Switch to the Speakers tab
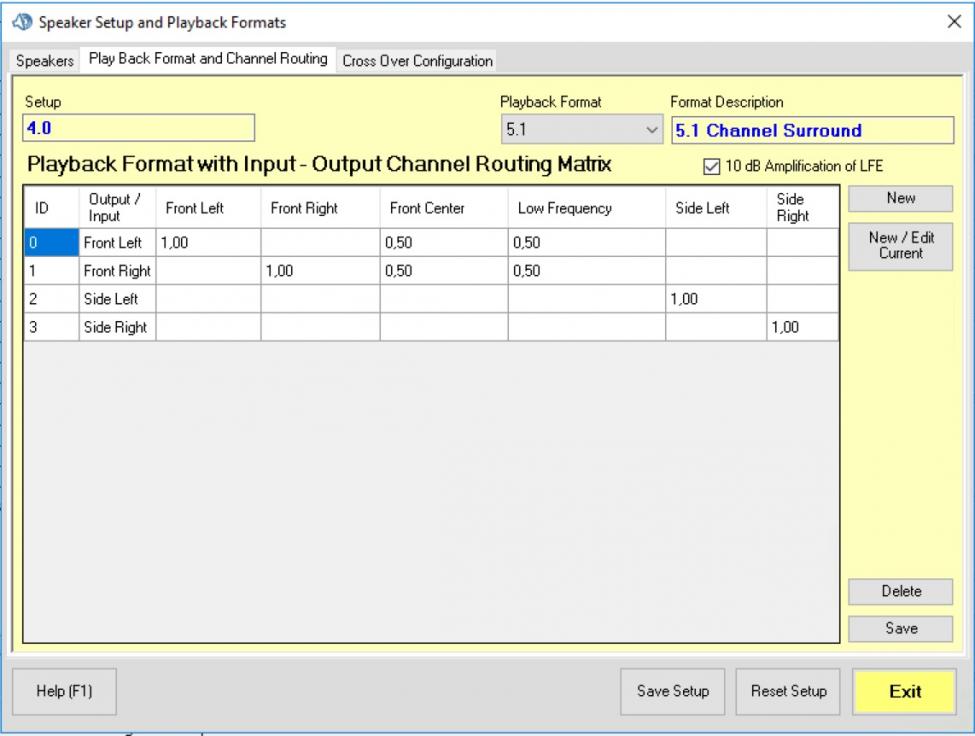Screen dimensions: 975x736 coord(45,61)
